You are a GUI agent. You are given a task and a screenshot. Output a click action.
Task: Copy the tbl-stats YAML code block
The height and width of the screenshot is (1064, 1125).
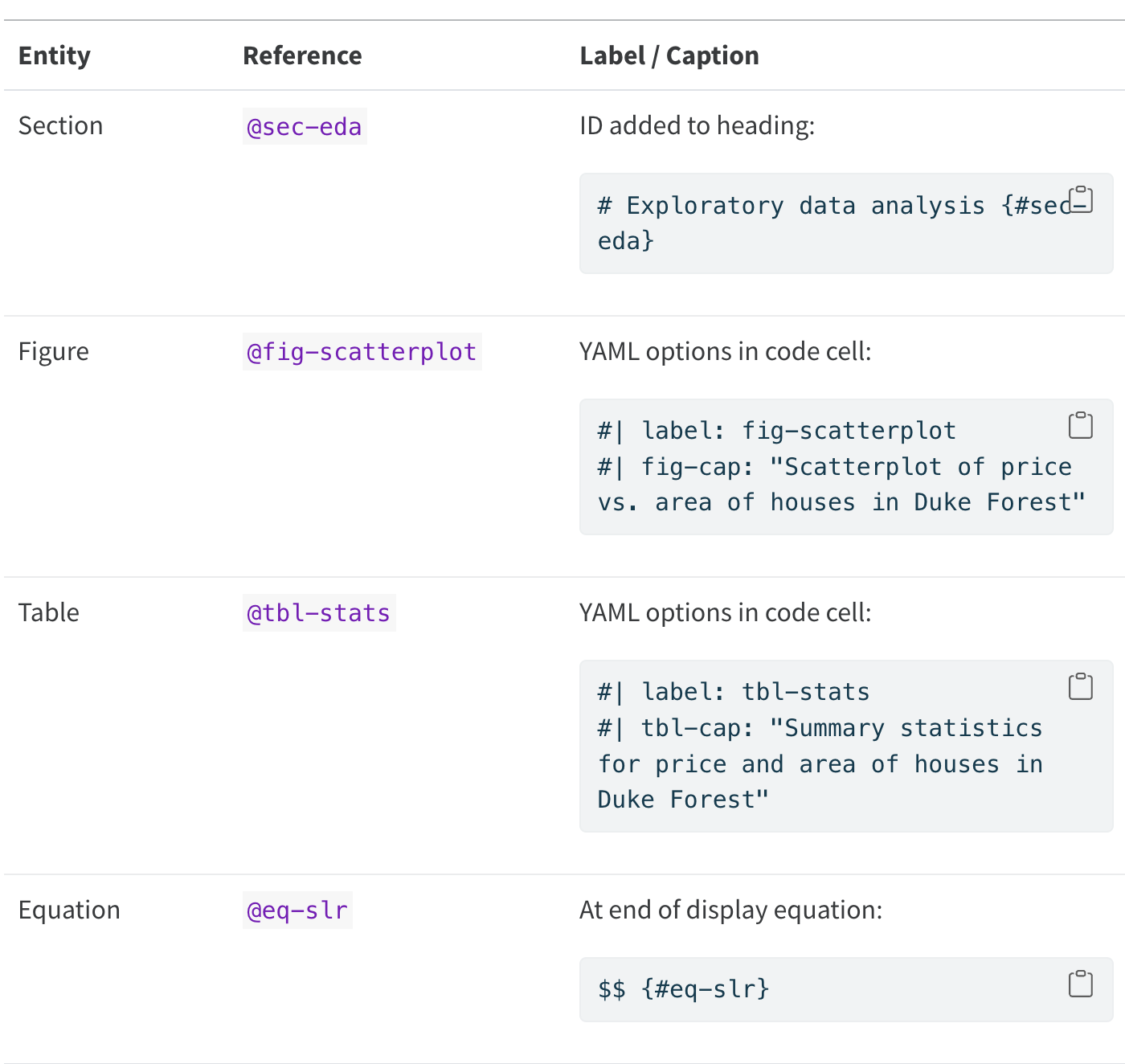[x=1081, y=686]
